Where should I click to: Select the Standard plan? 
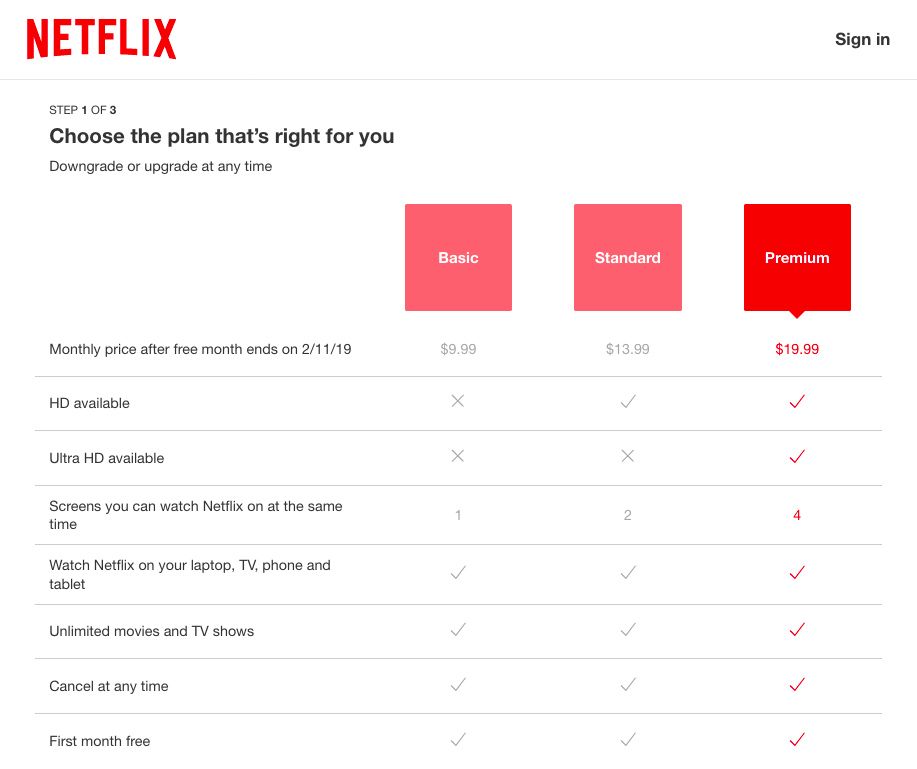627,257
